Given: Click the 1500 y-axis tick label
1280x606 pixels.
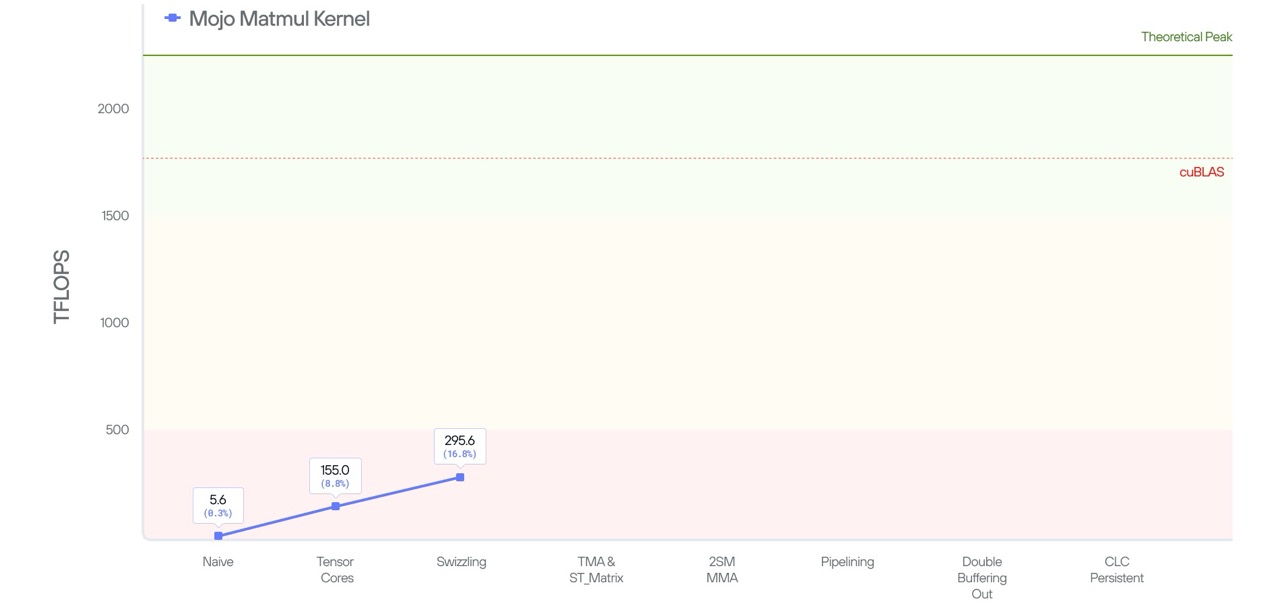Looking at the screenshot, I should (114, 216).
